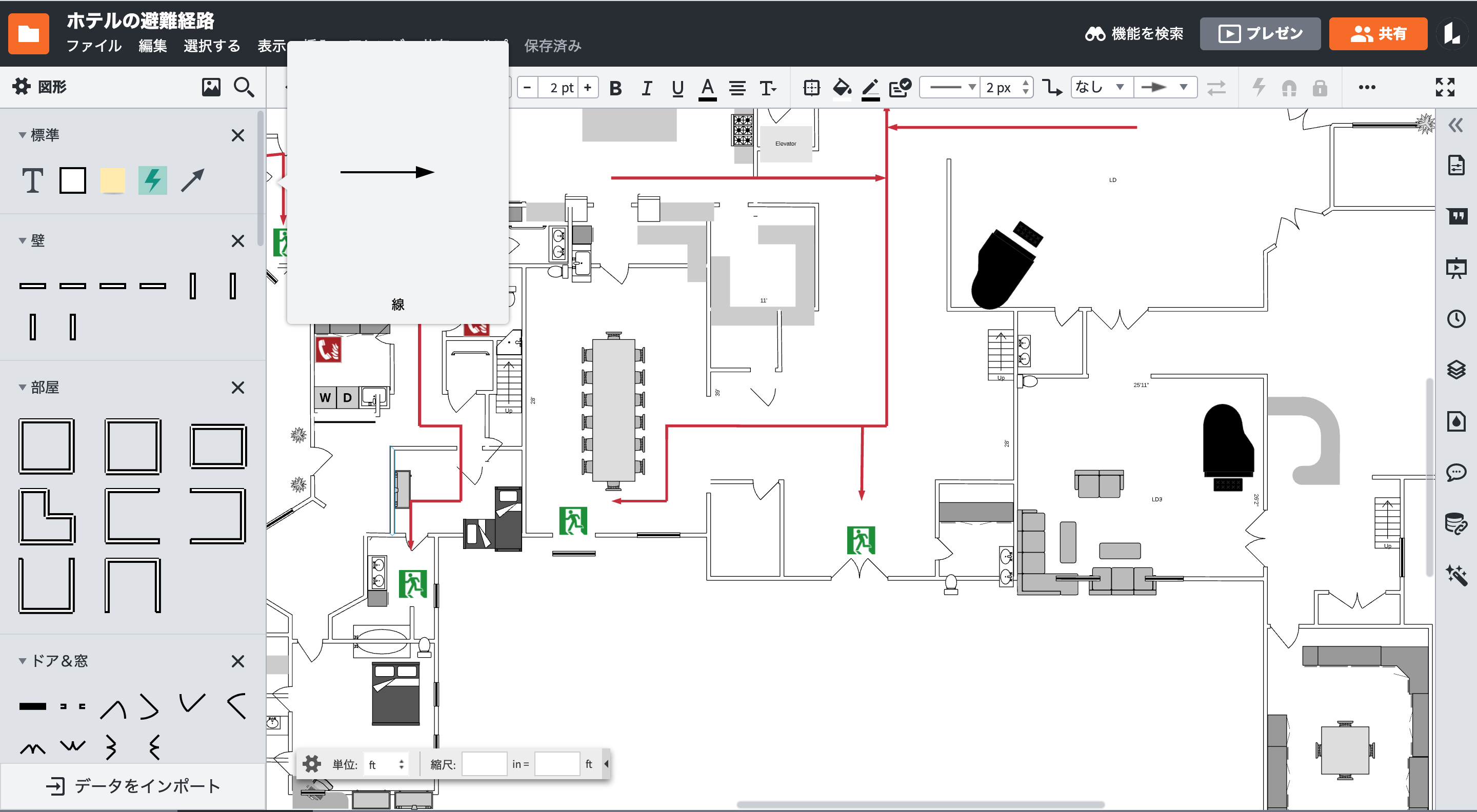Screen dimensions: 1477x812
Task: Click the 2 pt font size field
Action: [558, 88]
